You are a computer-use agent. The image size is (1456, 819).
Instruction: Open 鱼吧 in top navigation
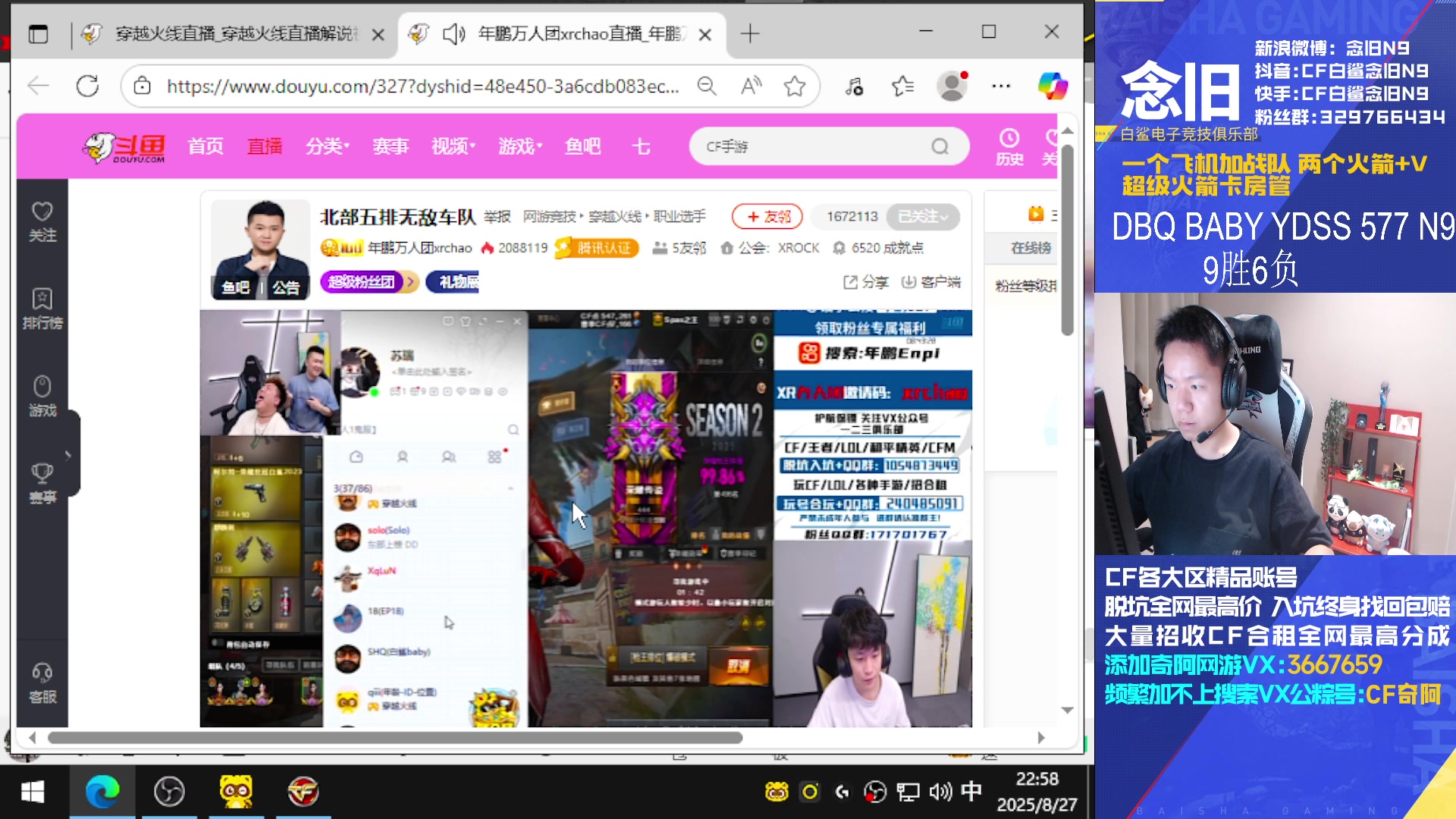583,146
